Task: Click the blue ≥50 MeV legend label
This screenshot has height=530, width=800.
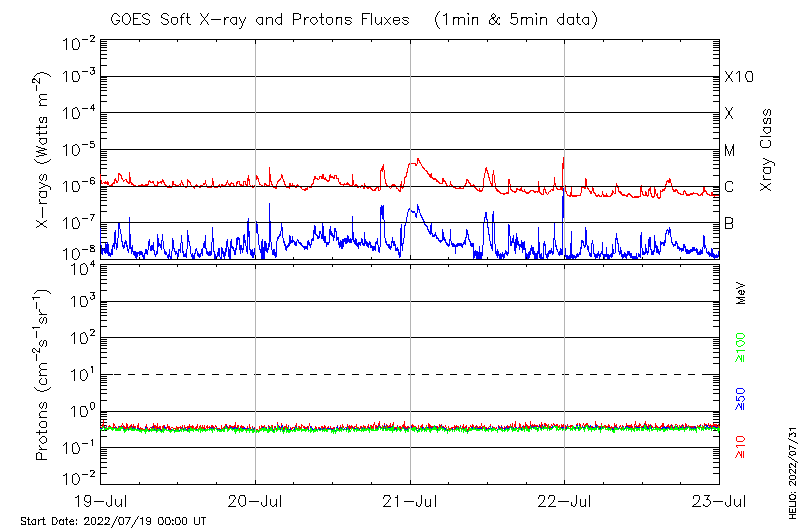Action: pyautogui.click(x=741, y=399)
